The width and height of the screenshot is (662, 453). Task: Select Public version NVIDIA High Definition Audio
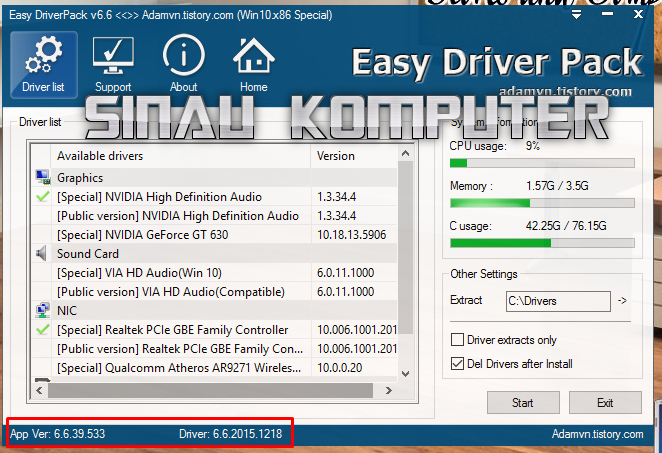(214, 216)
